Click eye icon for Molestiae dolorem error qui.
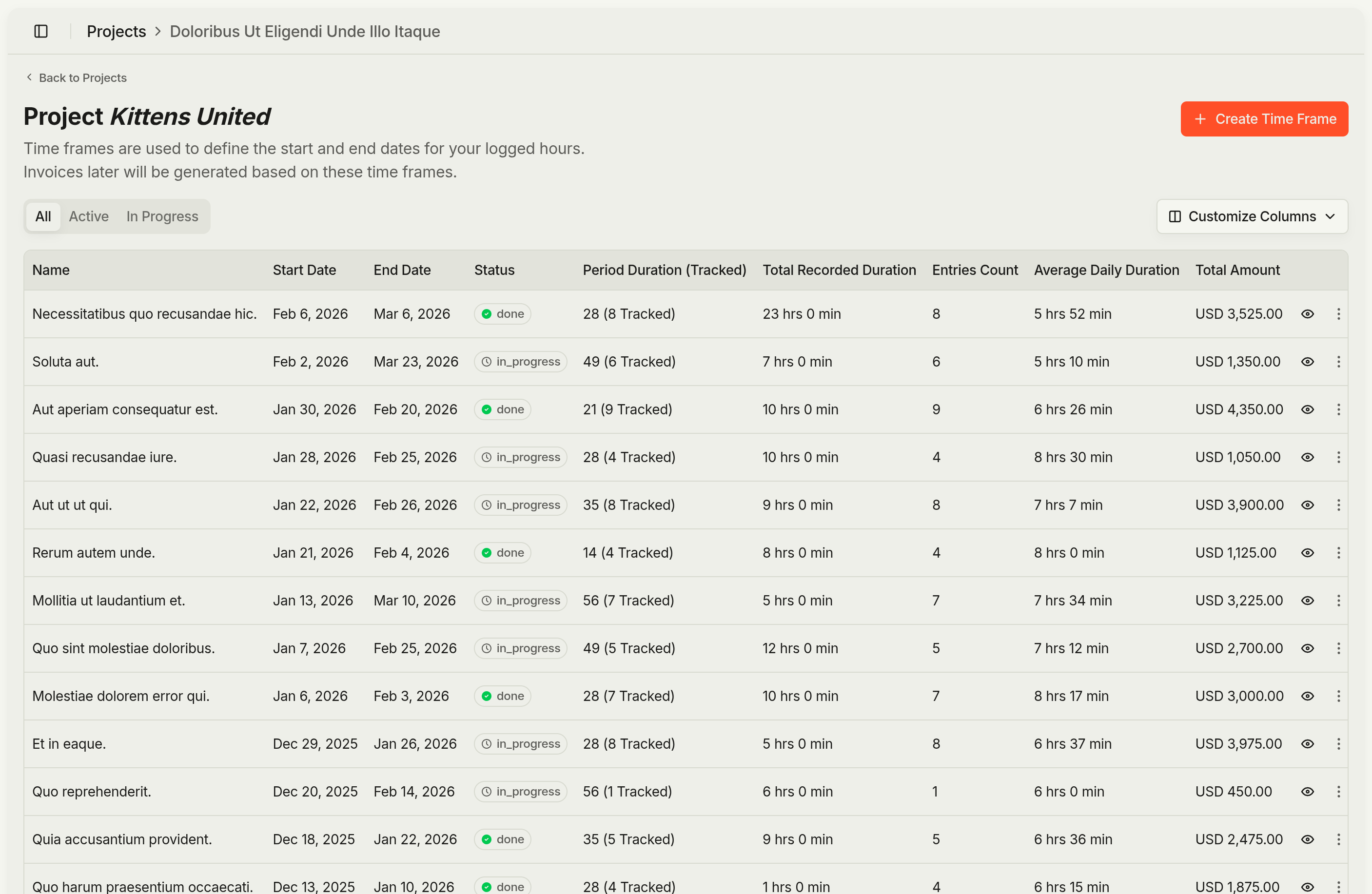Viewport: 1372px width, 894px height. pyautogui.click(x=1308, y=696)
